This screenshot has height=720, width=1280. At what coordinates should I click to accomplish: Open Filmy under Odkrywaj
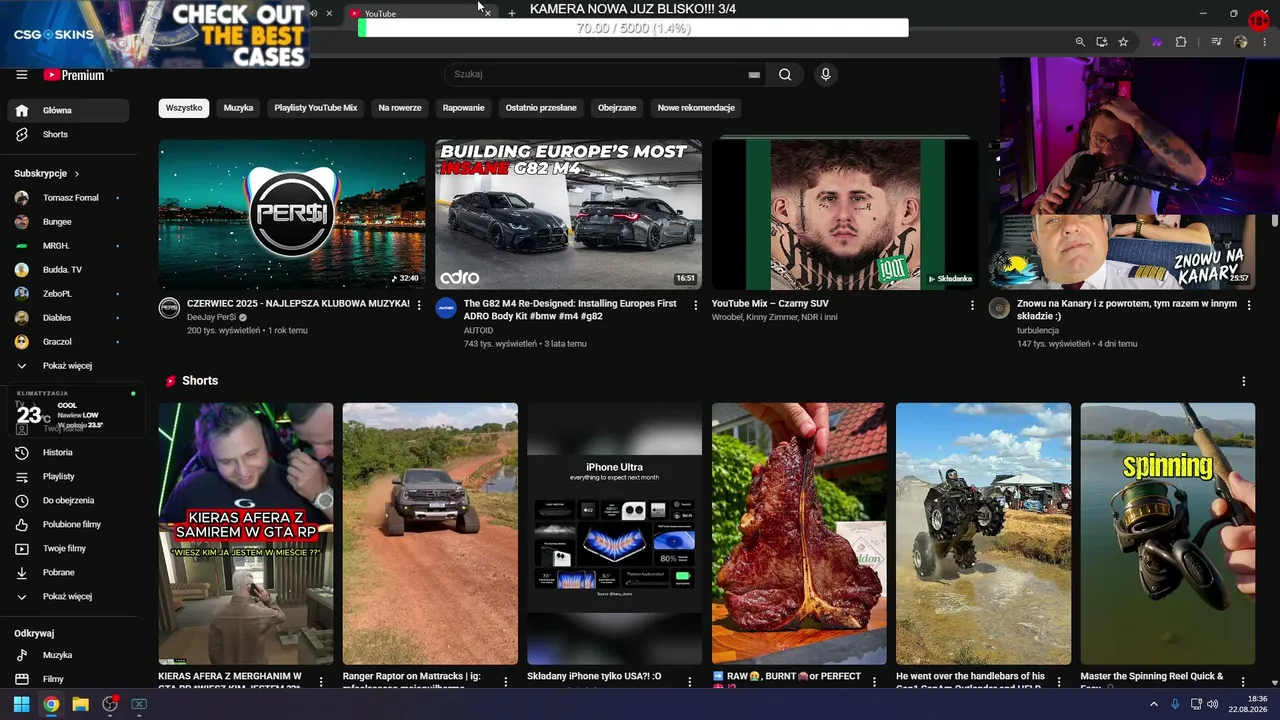click(x=68, y=679)
